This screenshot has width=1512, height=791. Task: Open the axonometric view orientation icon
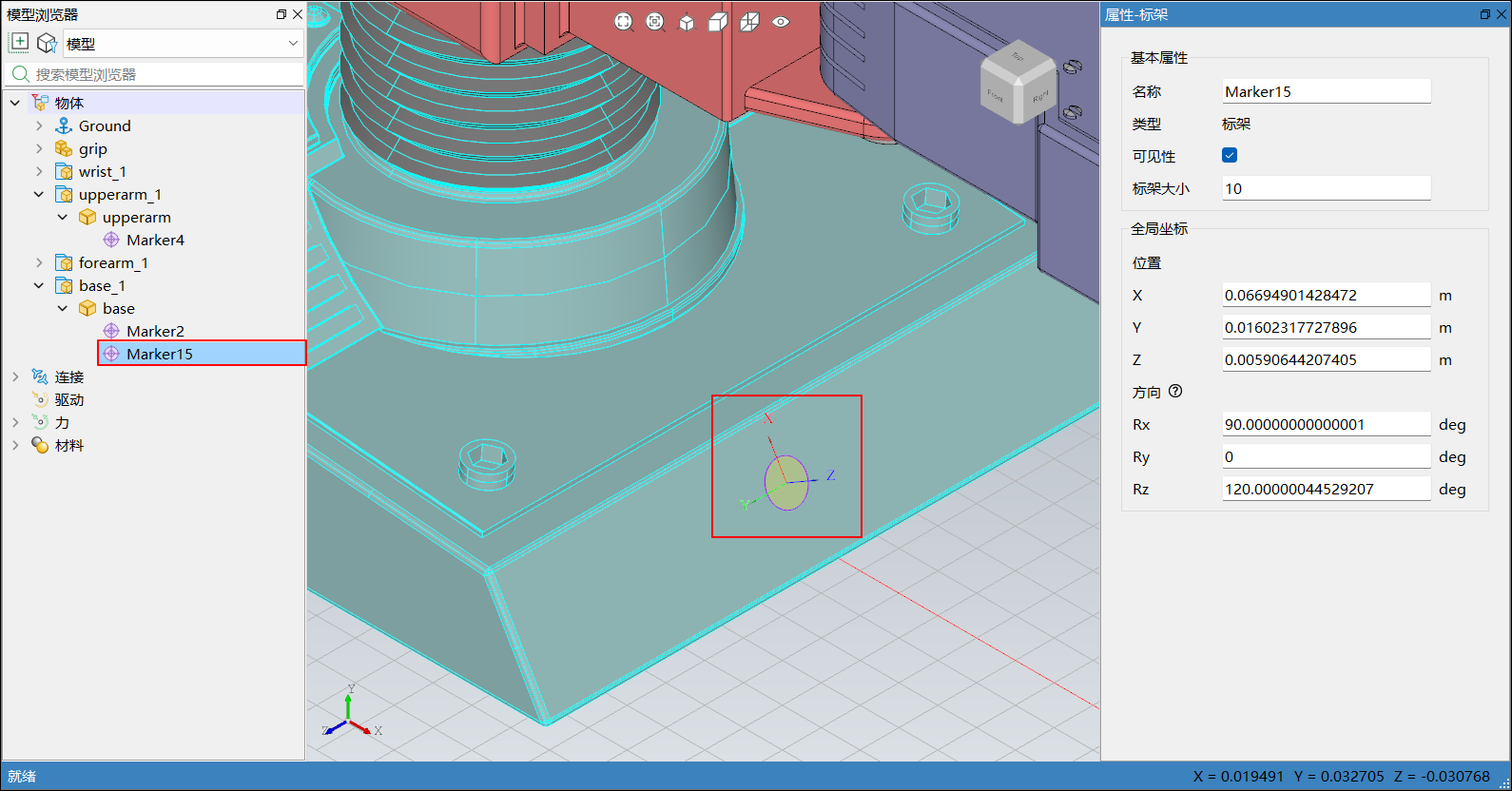pyautogui.click(x=687, y=22)
